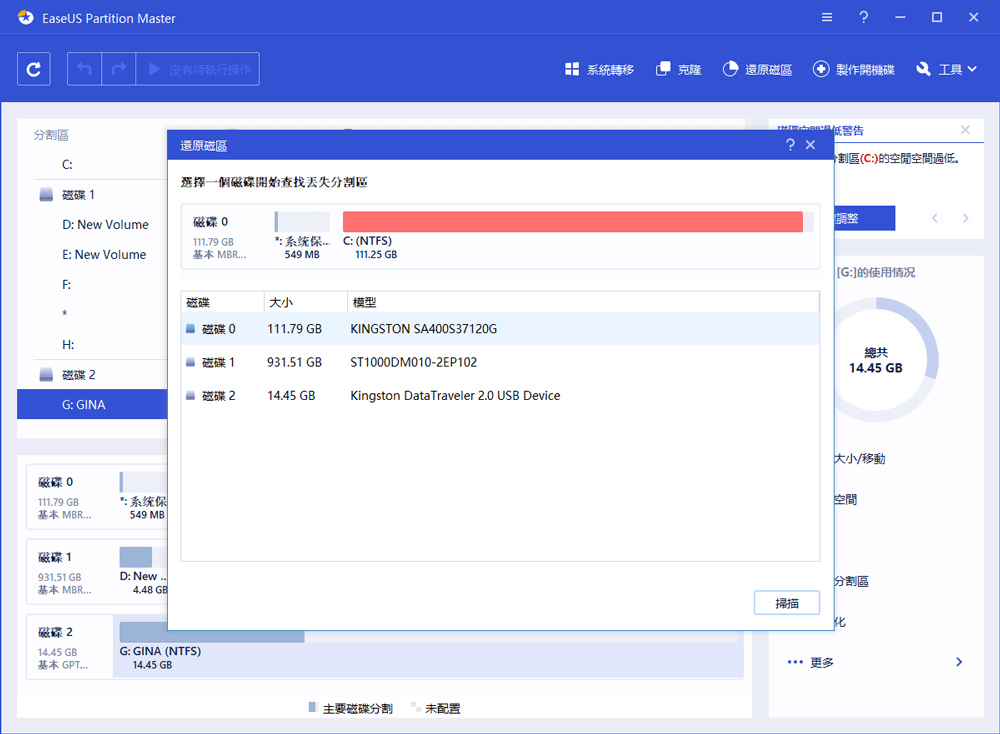
Task: Select the H: partition in the sidebar
Action: coord(92,344)
